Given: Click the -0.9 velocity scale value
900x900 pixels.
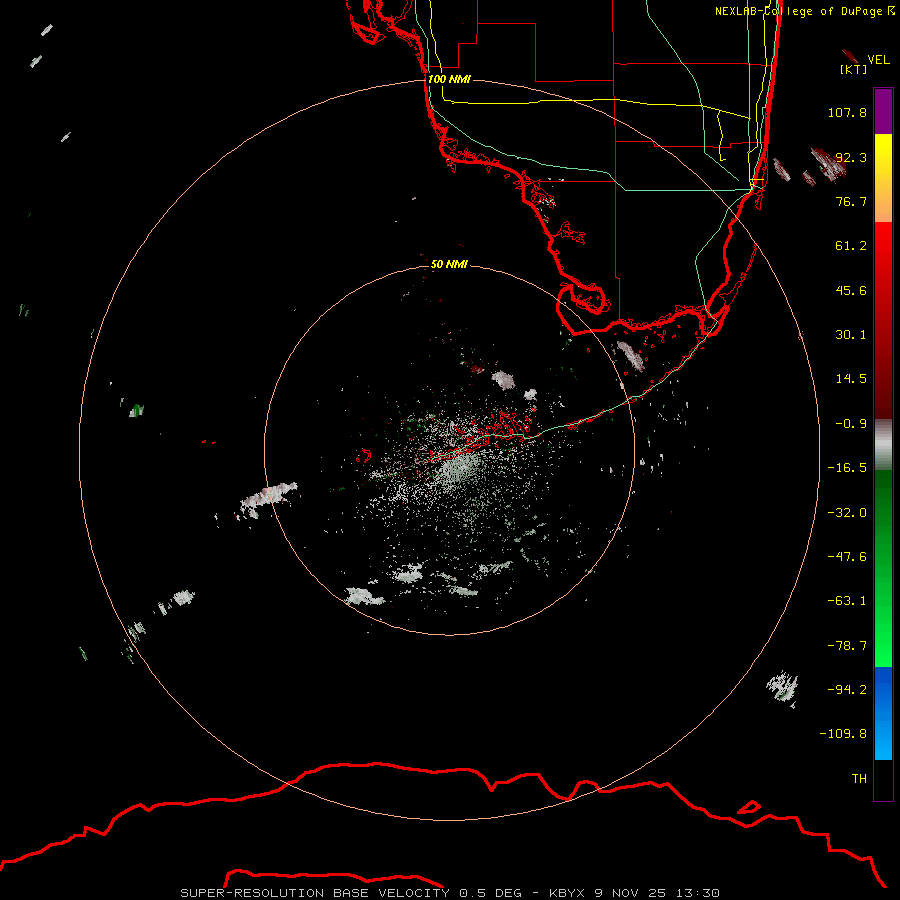Looking at the screenshot, I should coord(851,424).
